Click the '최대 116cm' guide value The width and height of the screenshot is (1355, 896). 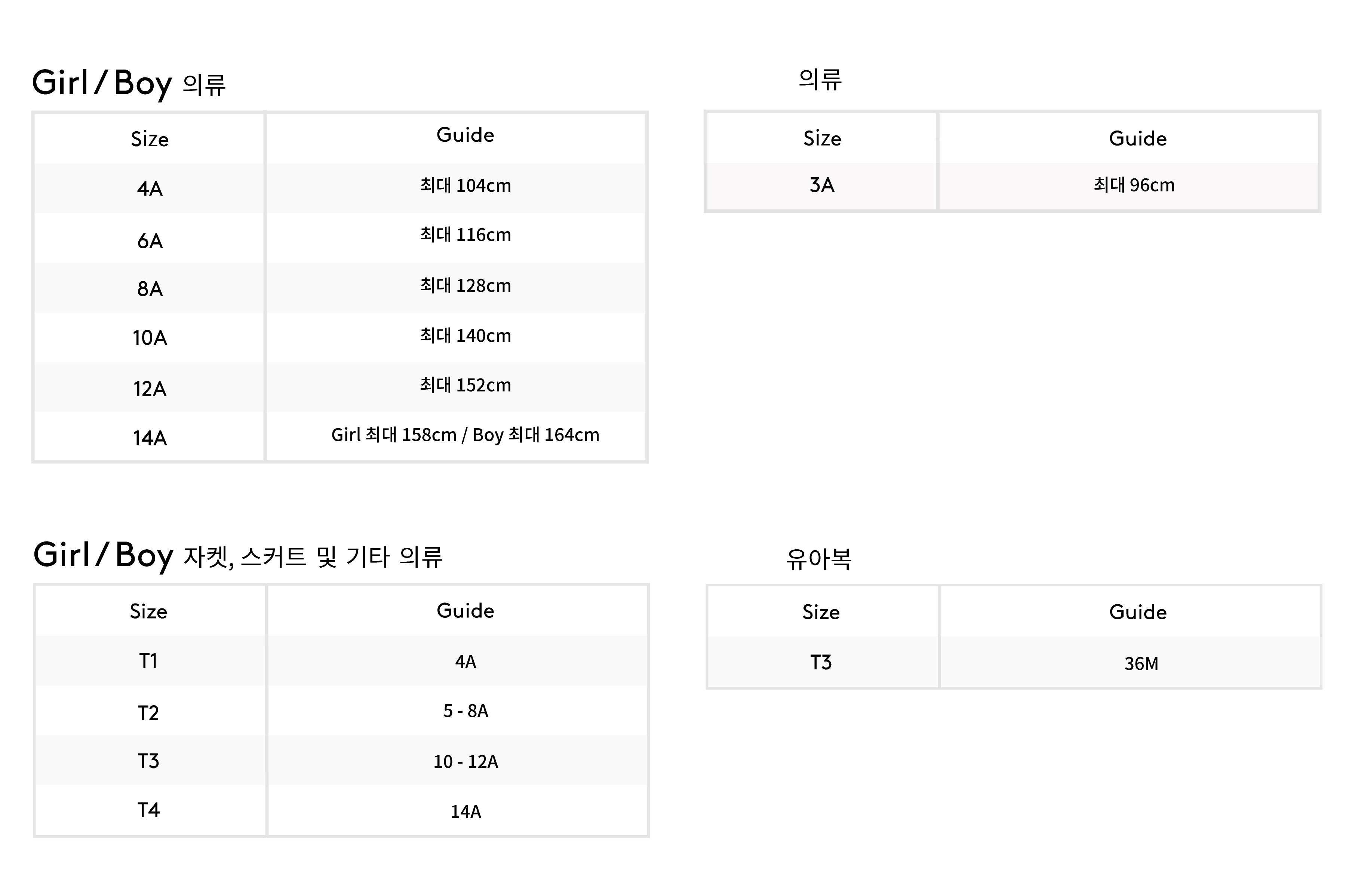(x=465, y=235)
